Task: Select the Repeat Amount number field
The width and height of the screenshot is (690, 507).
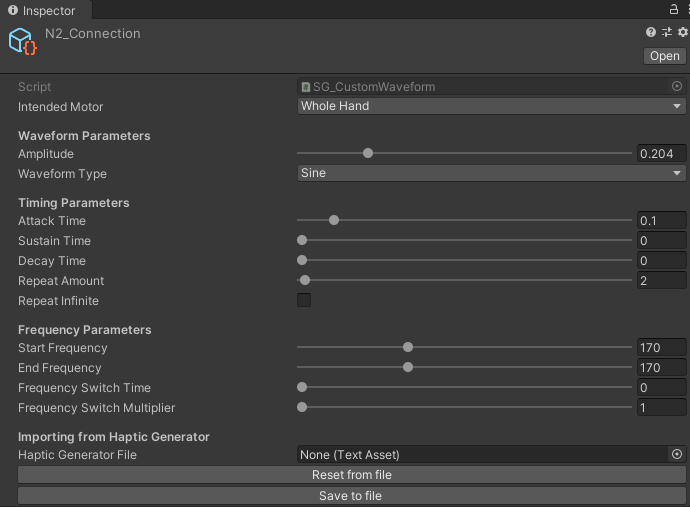Action: coord(661,281)
